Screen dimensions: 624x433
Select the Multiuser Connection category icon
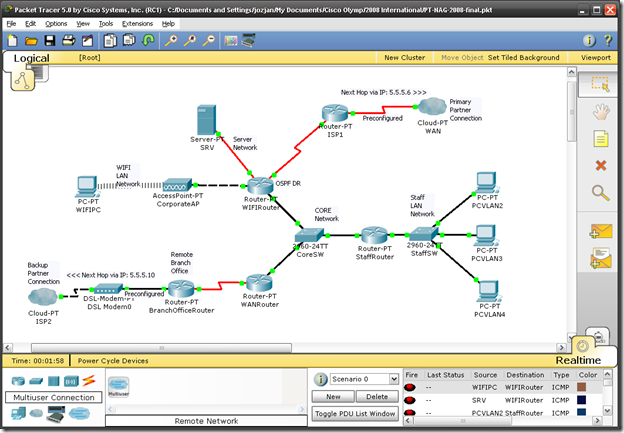79,413
